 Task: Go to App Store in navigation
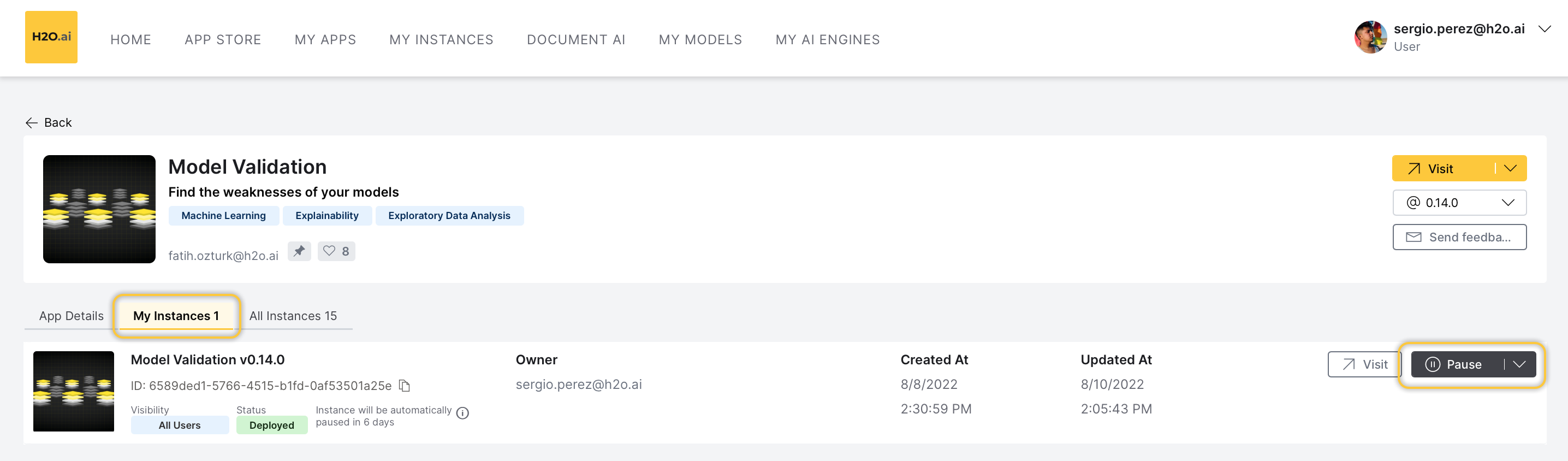[223, 39]
